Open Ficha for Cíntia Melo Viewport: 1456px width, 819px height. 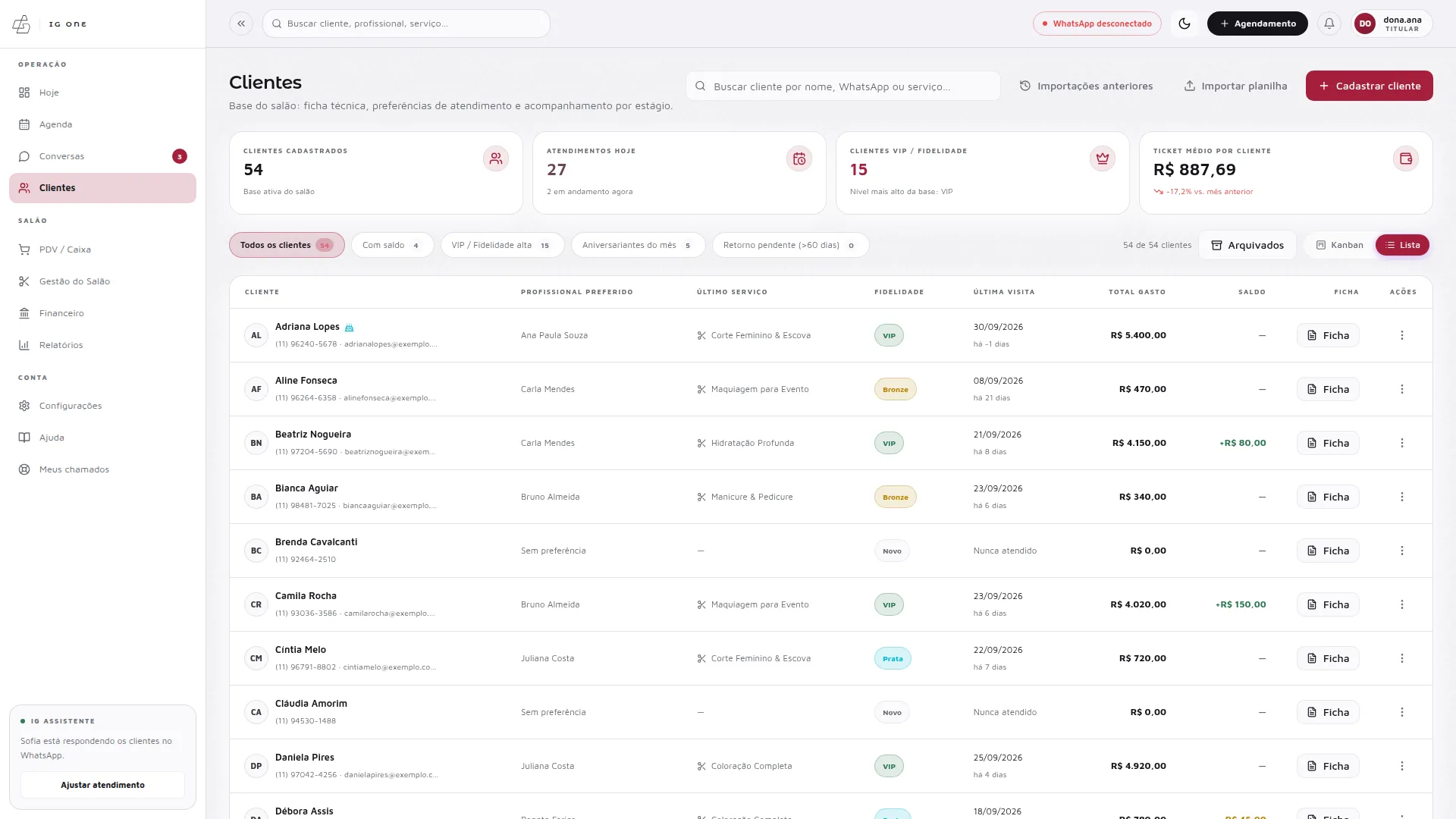[x=1328, y=658]
